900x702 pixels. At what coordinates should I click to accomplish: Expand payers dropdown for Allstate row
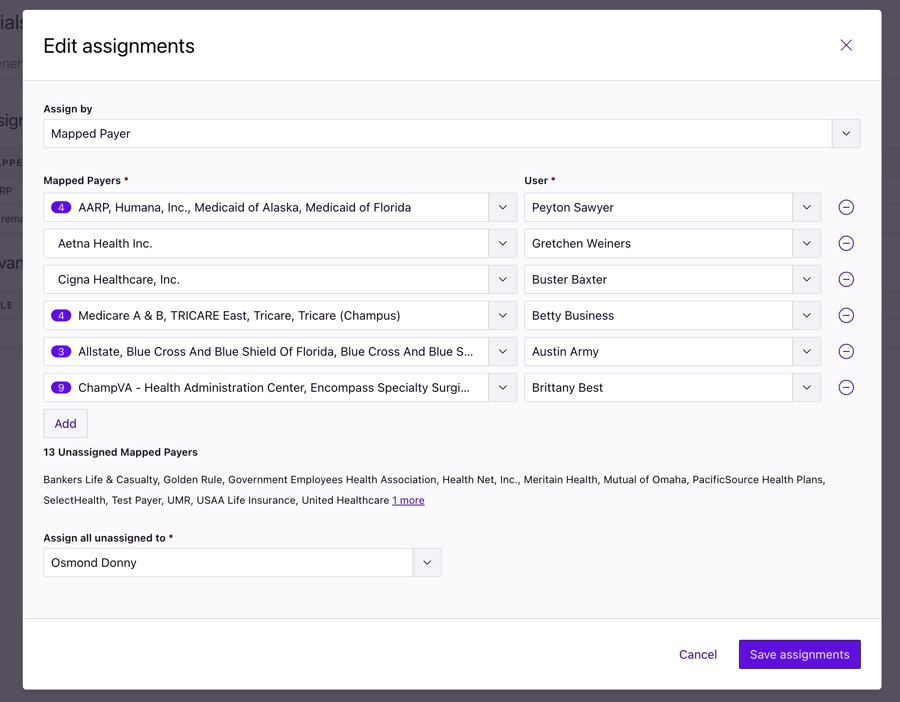coord(502,352)
